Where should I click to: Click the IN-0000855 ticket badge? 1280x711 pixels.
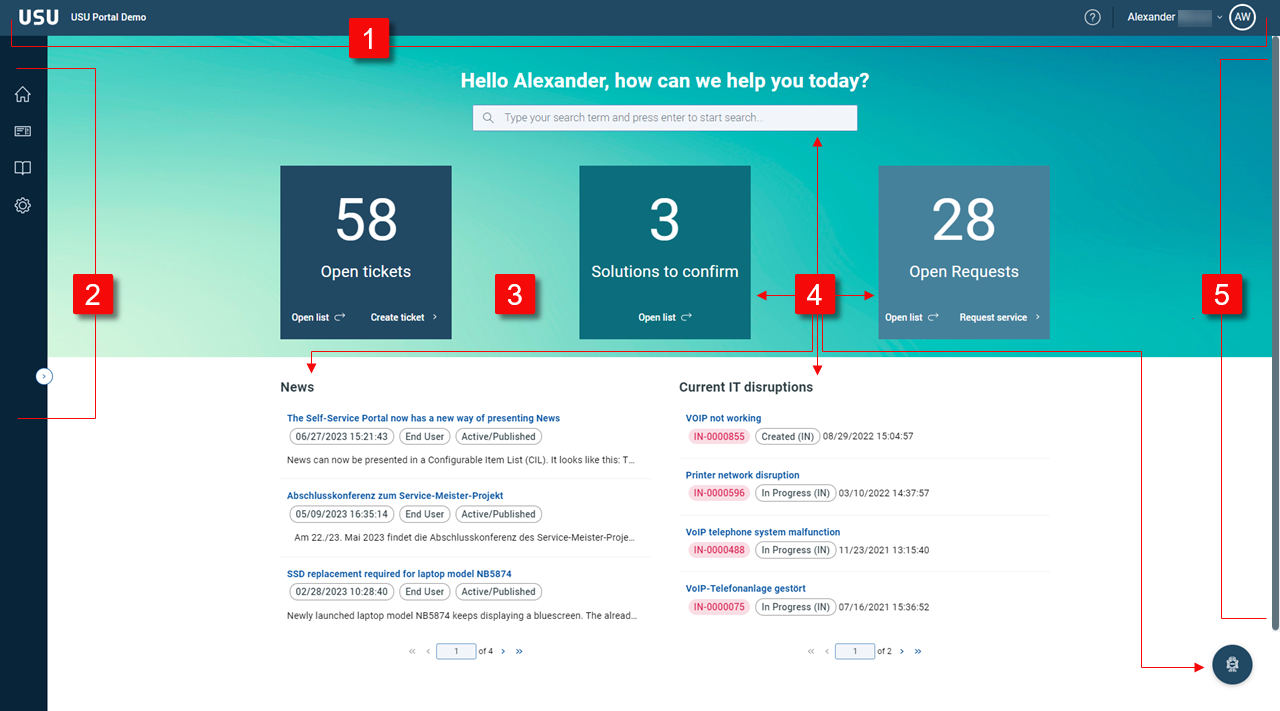pos(718,436)
